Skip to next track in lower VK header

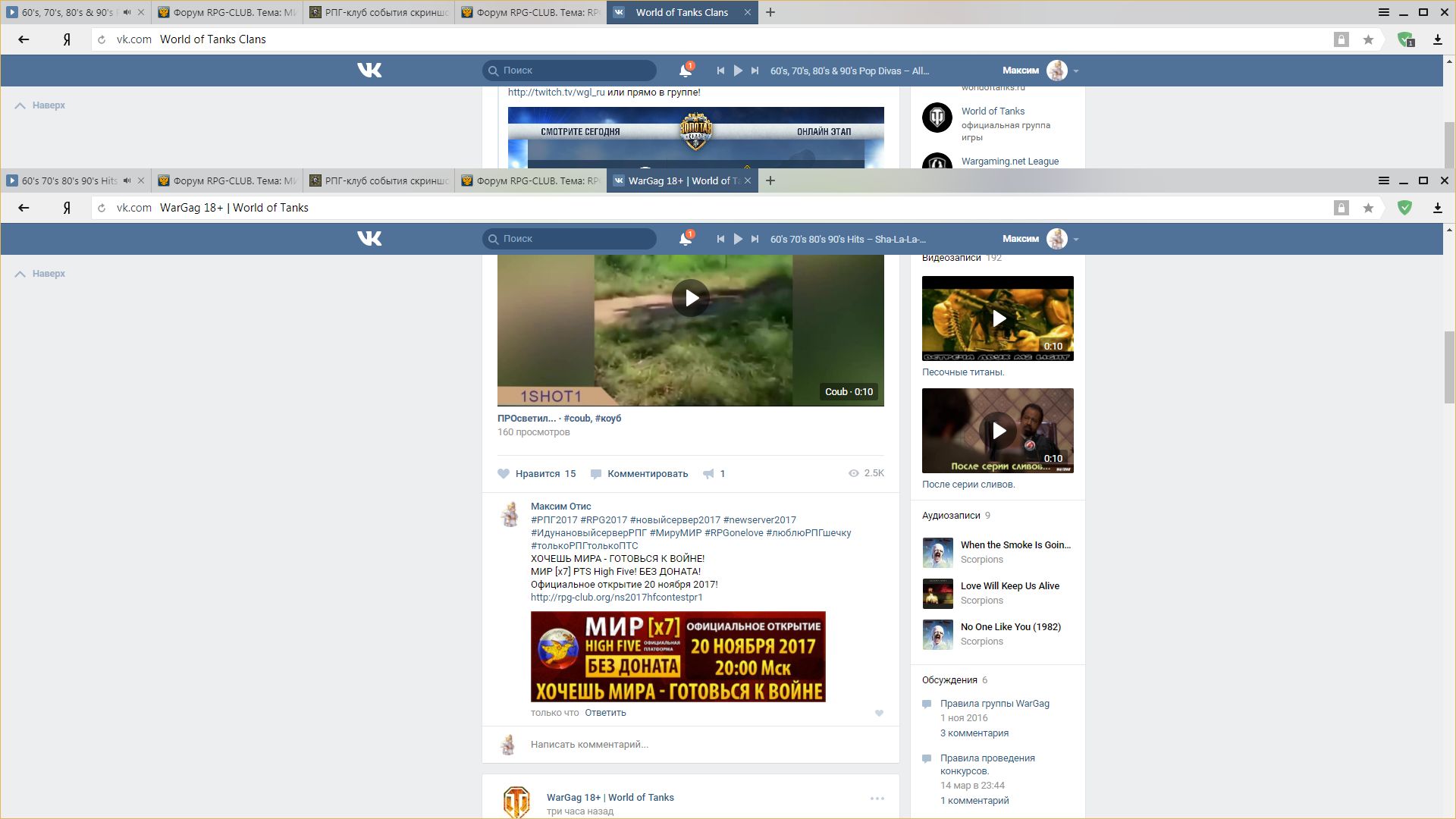click(755, 239)
